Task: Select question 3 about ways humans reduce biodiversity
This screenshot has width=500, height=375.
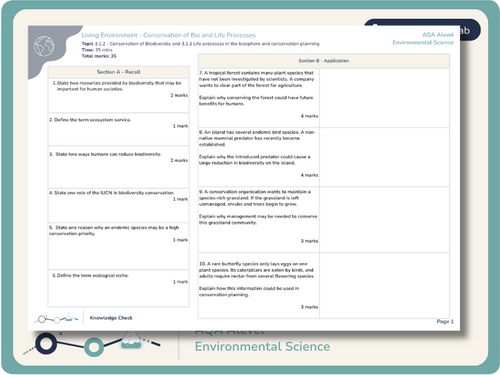Action: click(x=105, y=154)
